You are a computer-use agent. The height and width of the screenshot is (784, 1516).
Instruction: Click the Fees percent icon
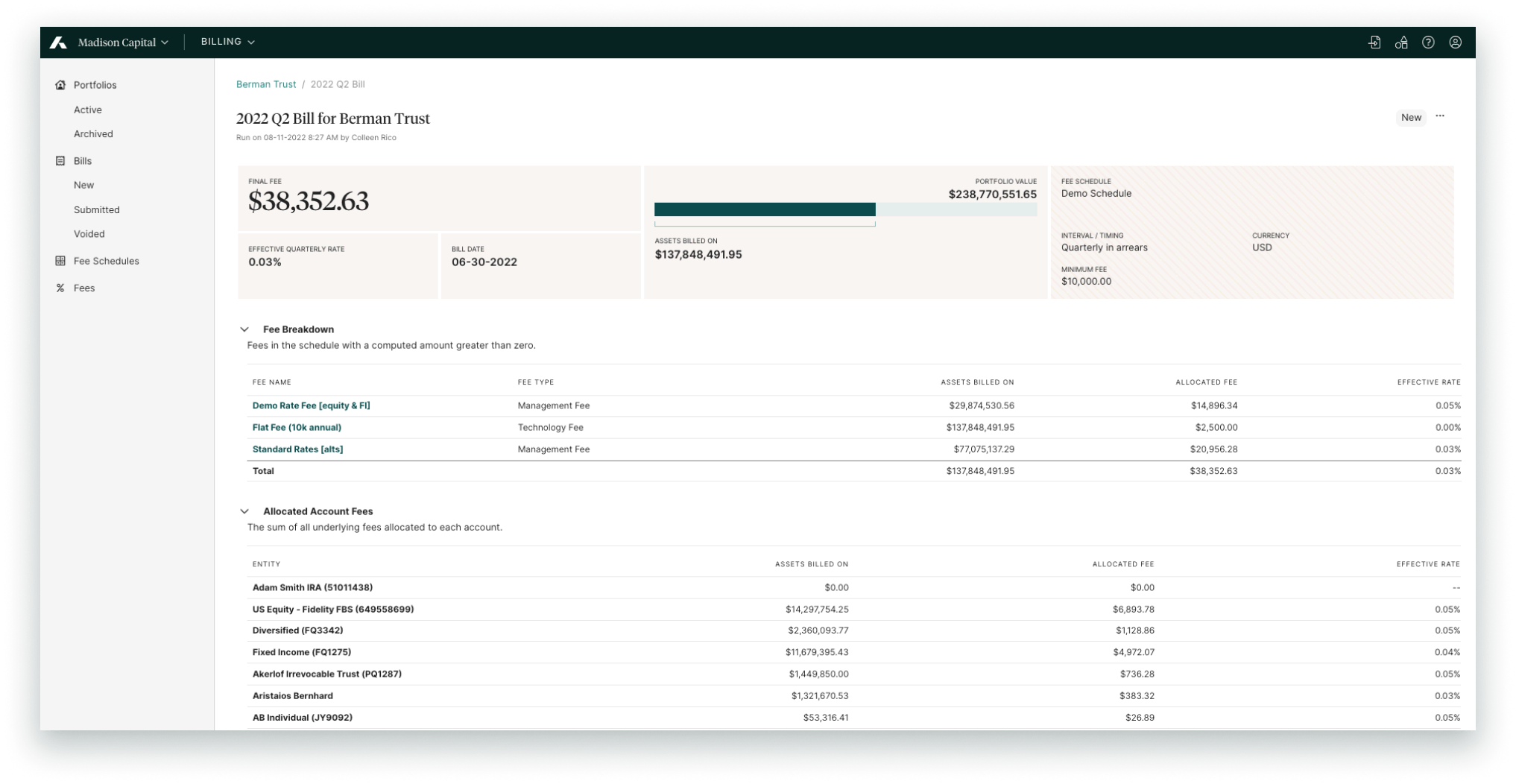[60, 288]
